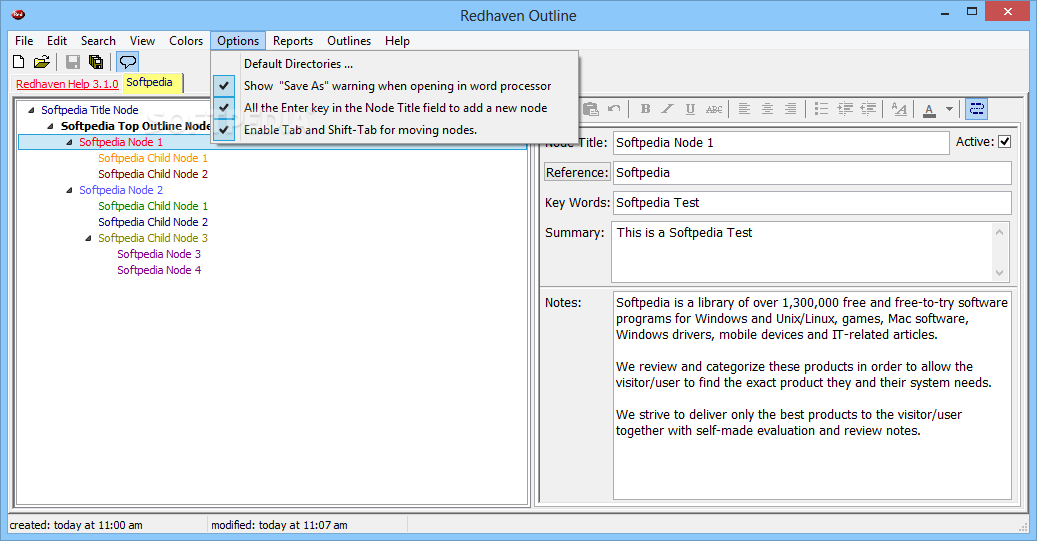Insert a bullet list
Viewport: 1037px width, 541px height.
pos(821,109)
